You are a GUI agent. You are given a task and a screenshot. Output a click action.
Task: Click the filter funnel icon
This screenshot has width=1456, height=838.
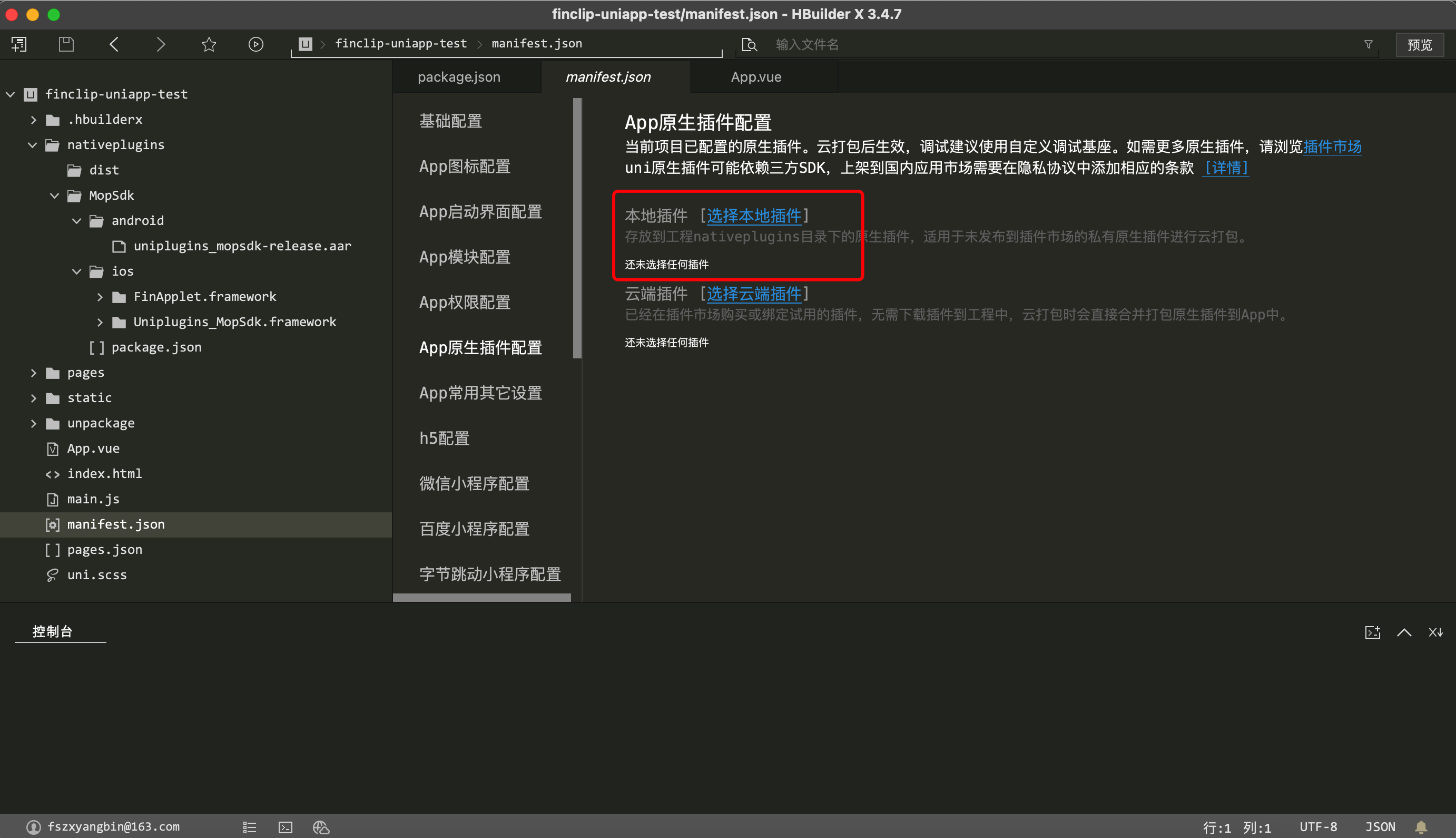coord(1369,44)
